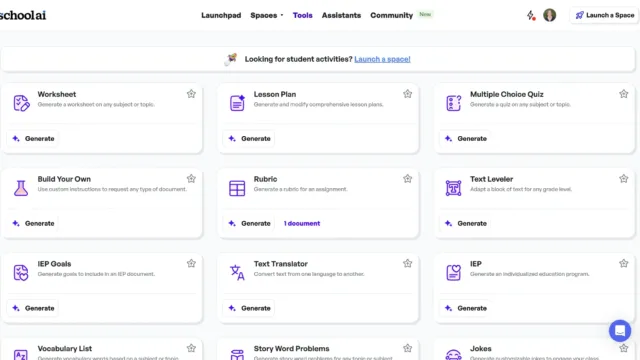
Task: Star the Text Translator tool
Action: click(x=407, y=263)
